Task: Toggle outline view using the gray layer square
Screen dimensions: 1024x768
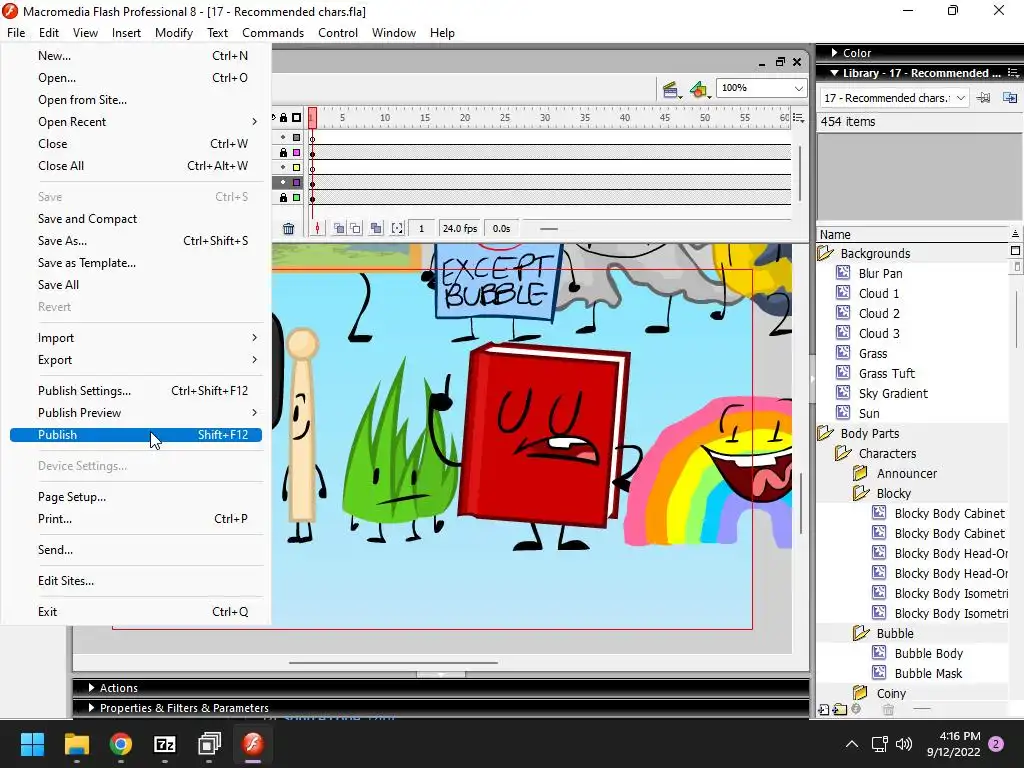Action: [296, 137]
